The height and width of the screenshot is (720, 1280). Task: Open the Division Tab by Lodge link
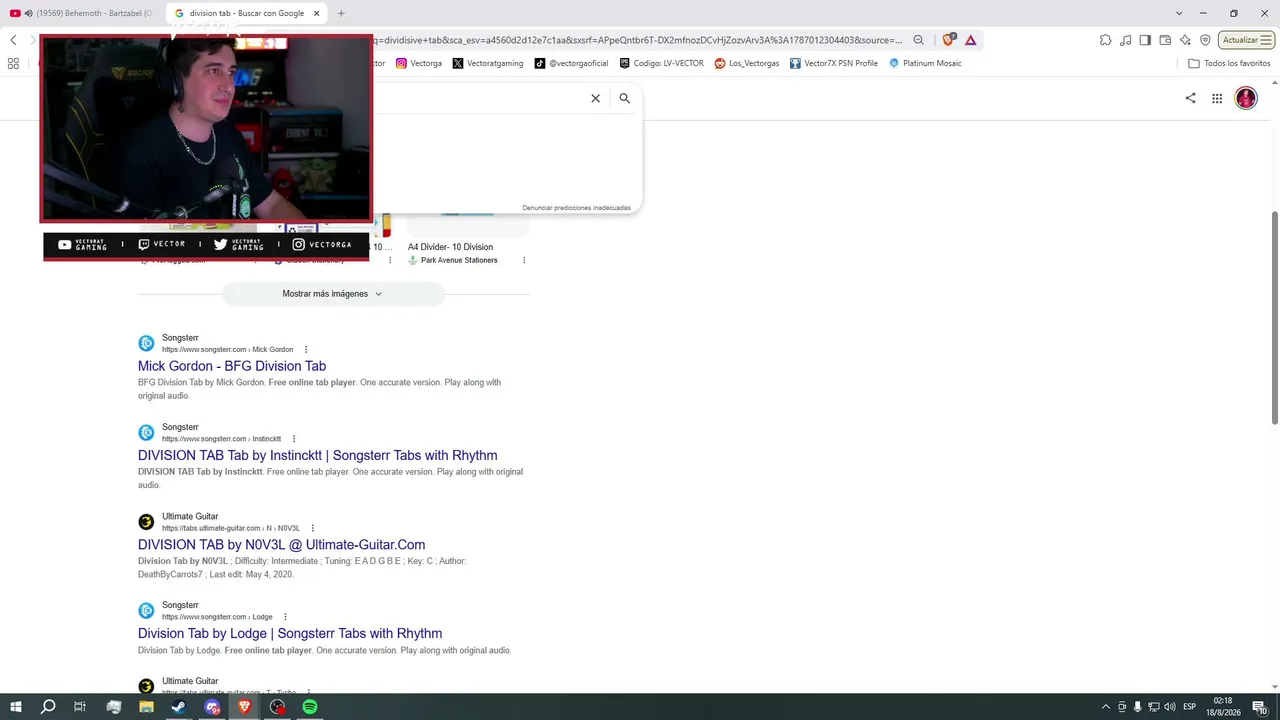[290, 633]
